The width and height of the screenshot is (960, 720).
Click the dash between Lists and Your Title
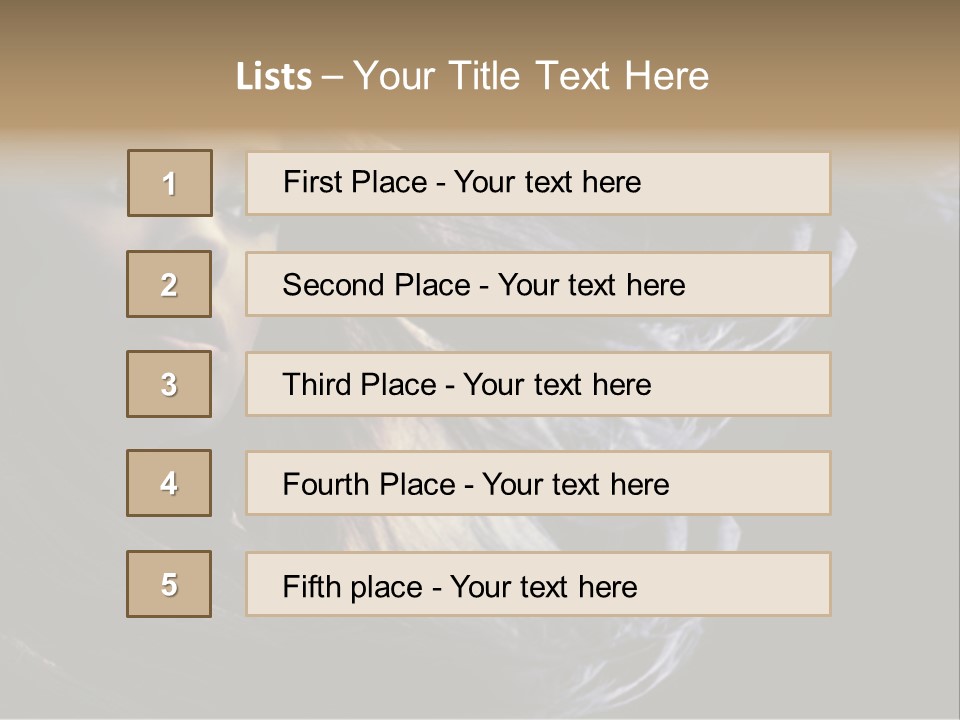[x=332, y=76]
